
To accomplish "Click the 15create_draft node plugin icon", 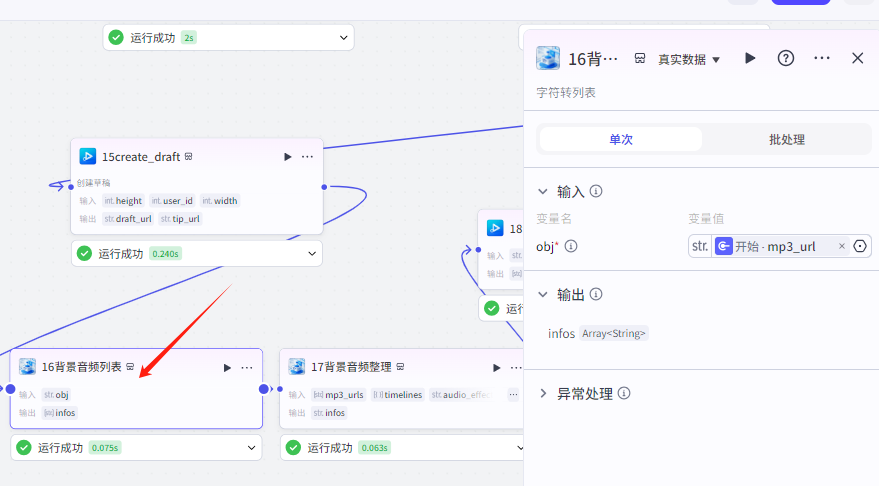I will click(x=87, y=156).
